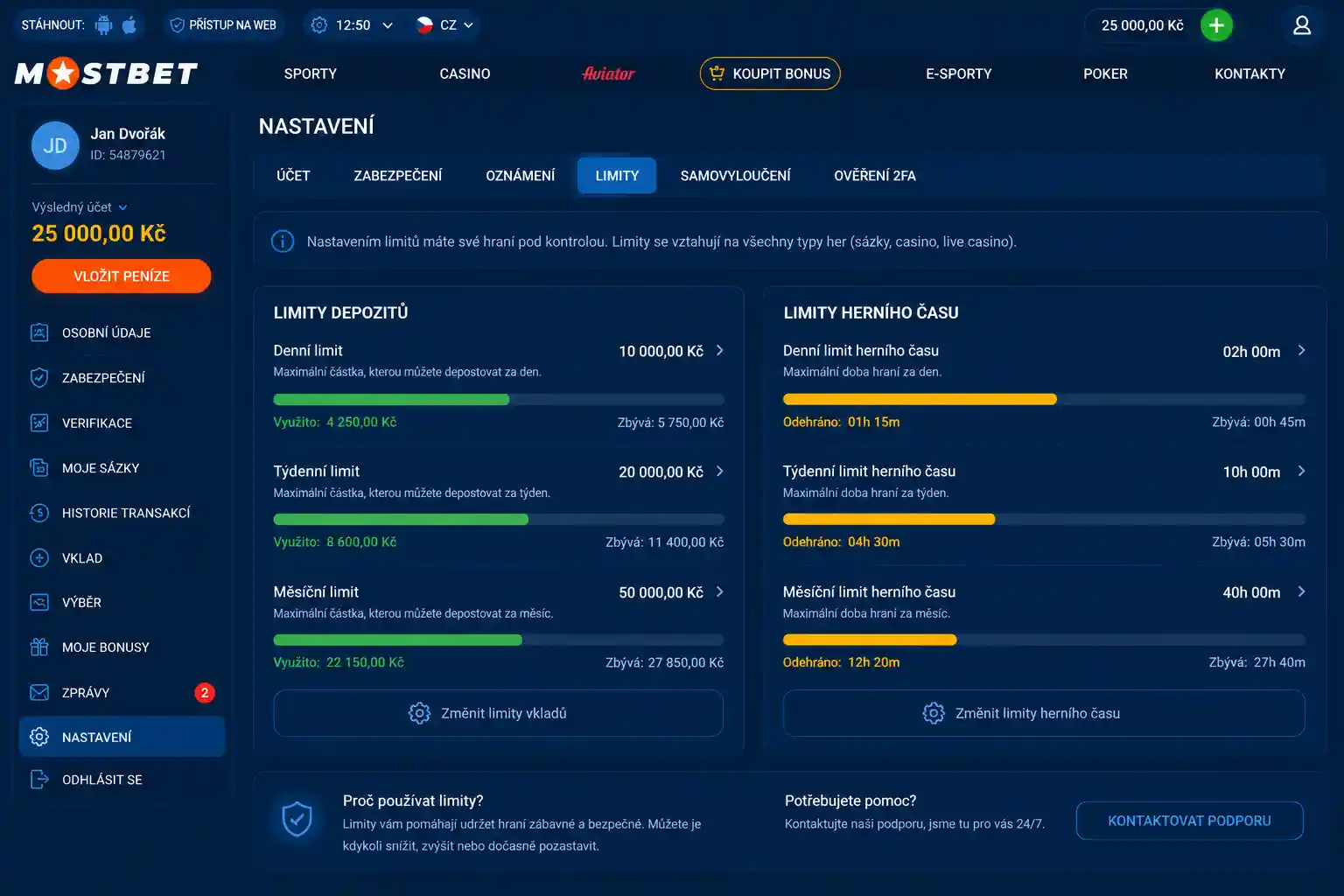Open Kontakty in the main menu
Image resolution: width=1344 pixels, height=896 pixels.
click(x=1249, y=74)
